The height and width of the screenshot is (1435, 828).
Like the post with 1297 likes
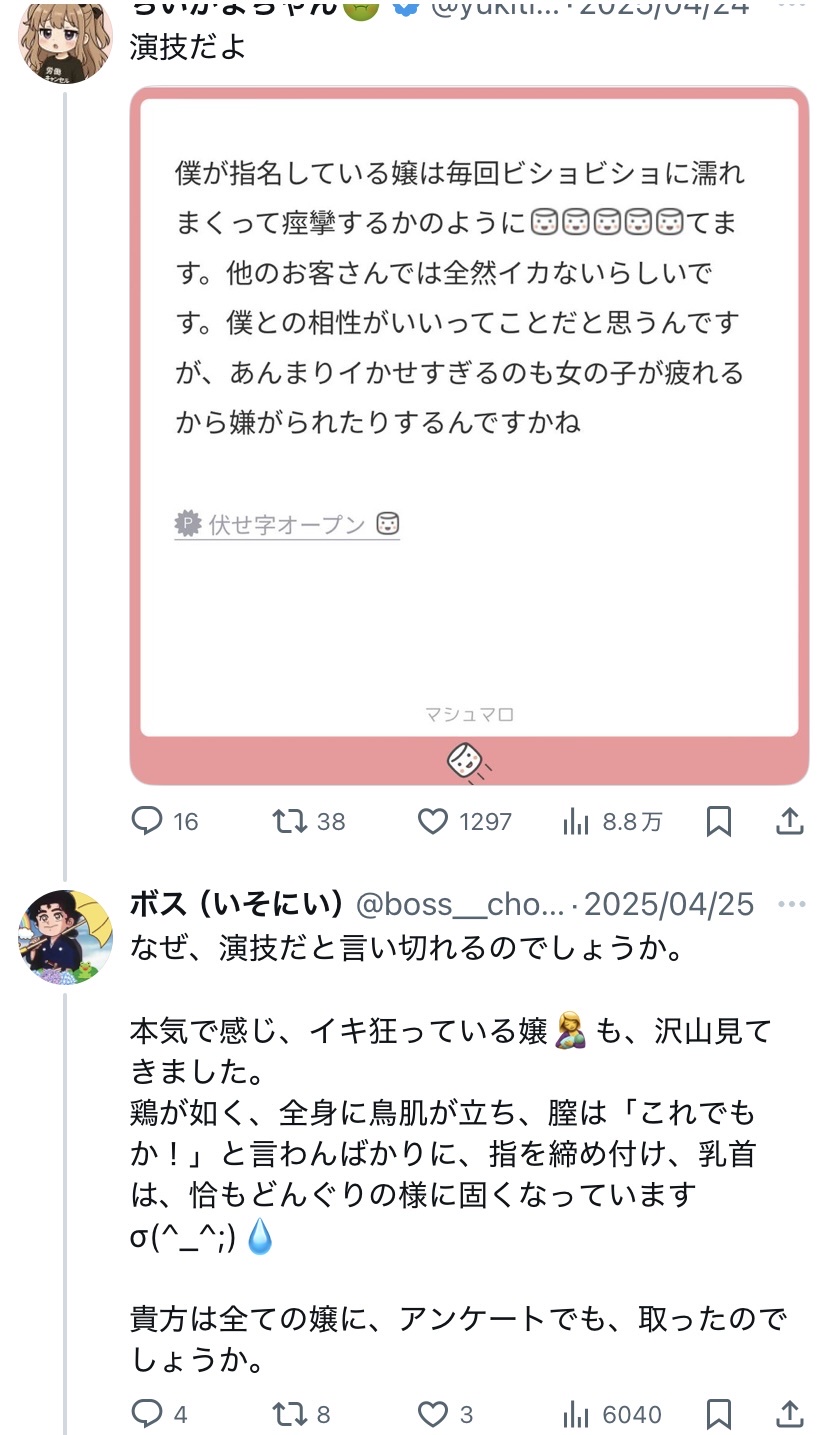(x=433, y=821)
